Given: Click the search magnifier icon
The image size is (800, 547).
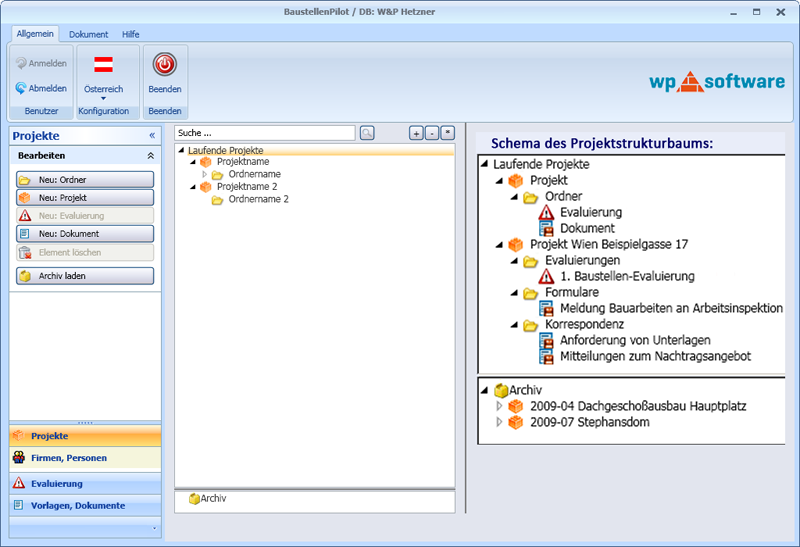Looking at the screenshot, I should click(367, 133).
